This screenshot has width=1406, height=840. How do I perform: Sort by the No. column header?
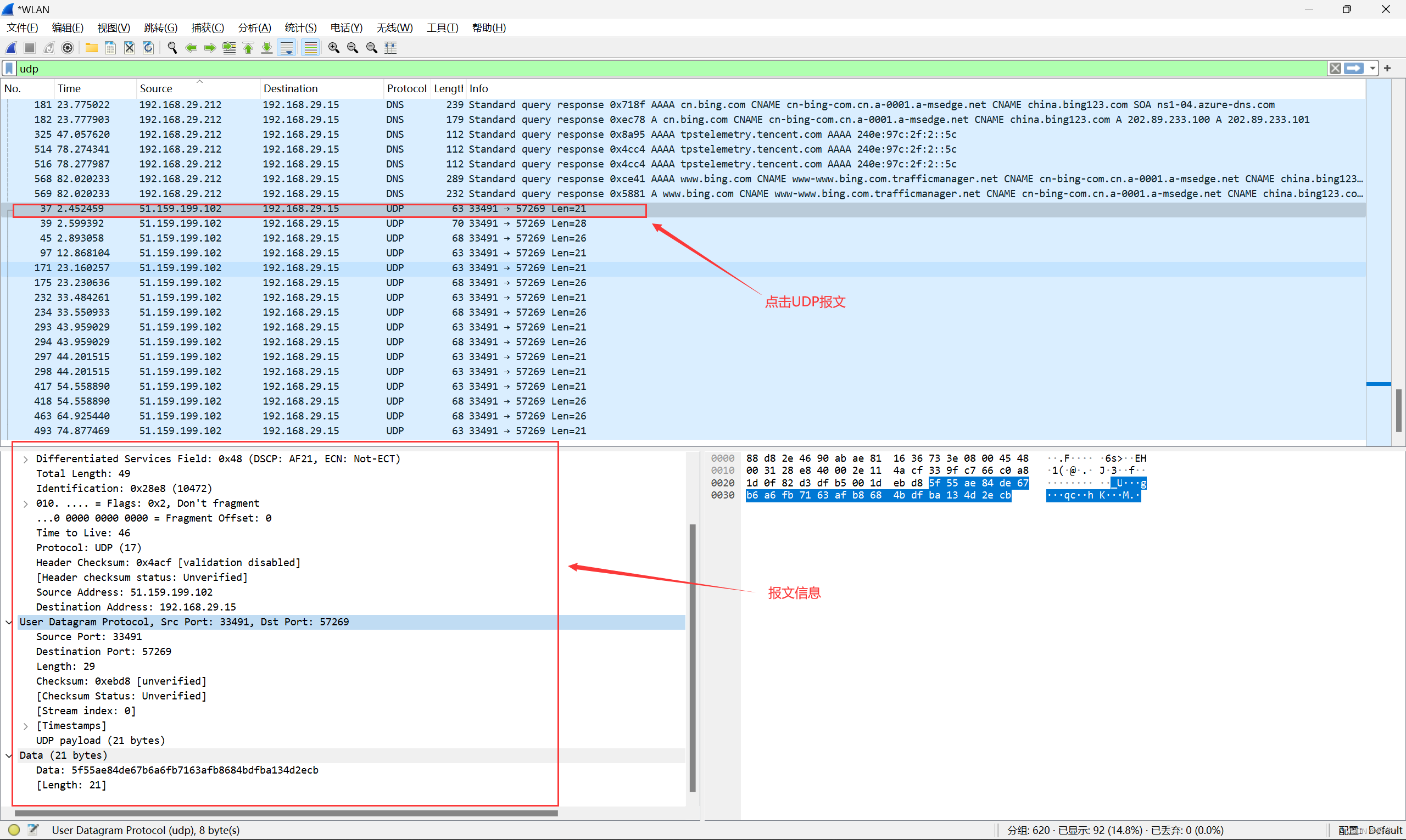[x=27, y=88]
